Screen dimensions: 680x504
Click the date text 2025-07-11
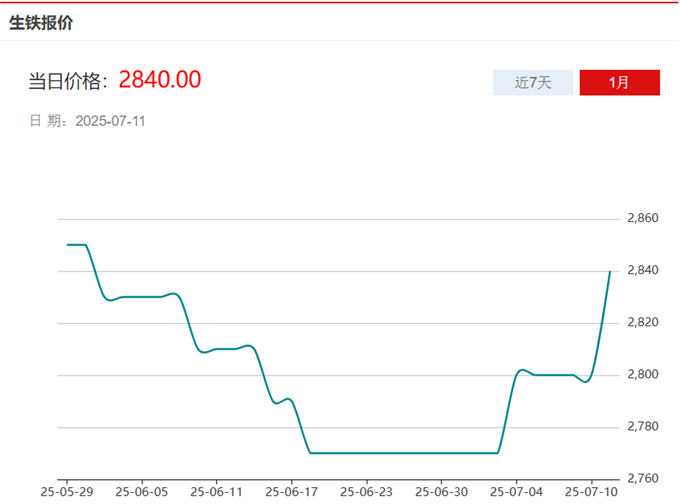111,121
